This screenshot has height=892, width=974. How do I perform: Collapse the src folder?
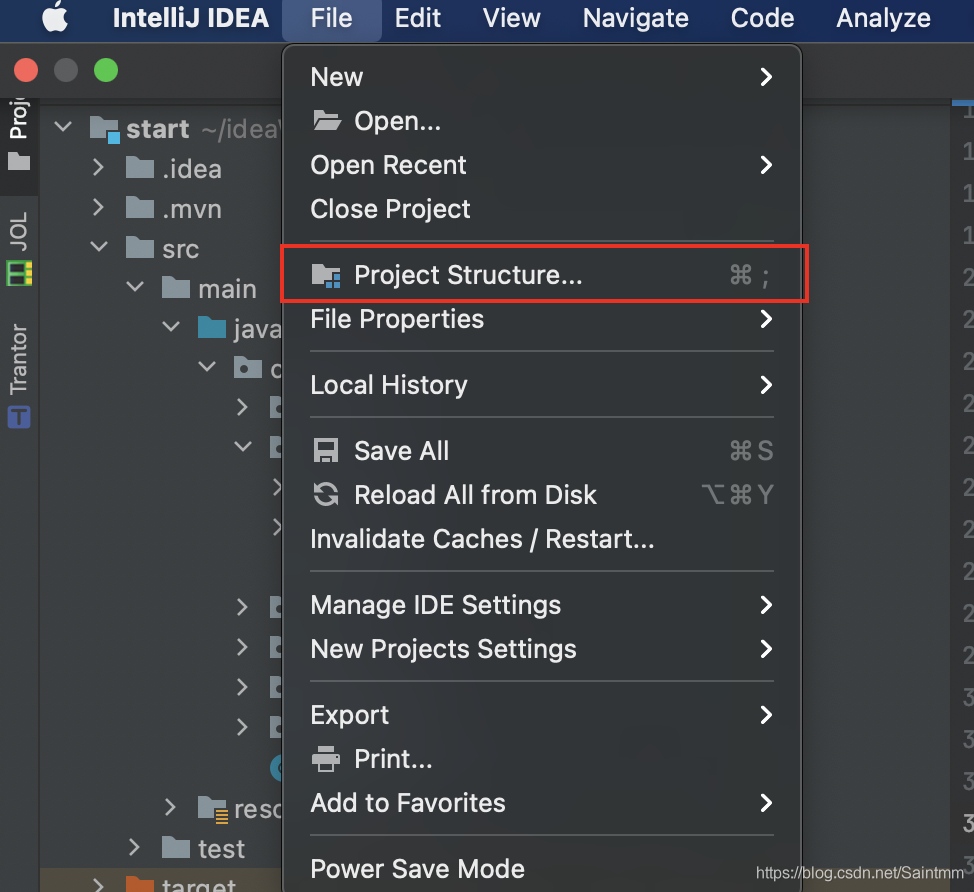point(99,247)
